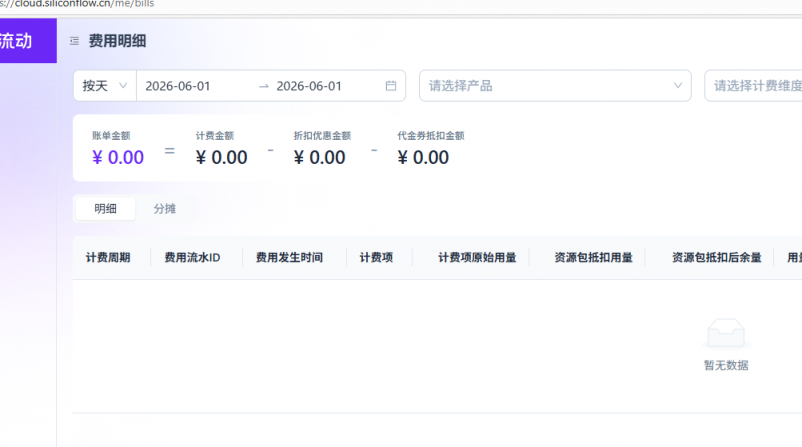Open the 请选择计费维度 billing dimension dropdown
This screenshot has width=802, height=447.
(x=753, y=86)
